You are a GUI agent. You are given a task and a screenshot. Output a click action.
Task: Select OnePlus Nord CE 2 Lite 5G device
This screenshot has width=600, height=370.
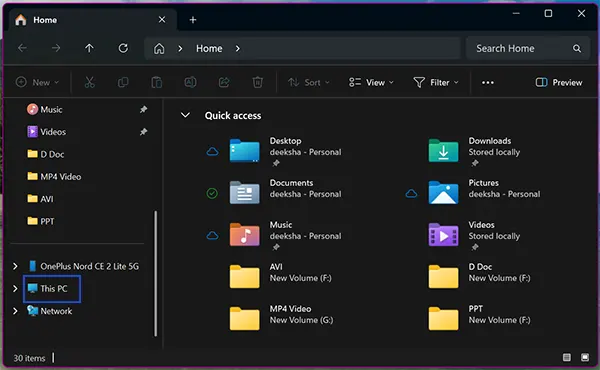[x=84, y=266]
